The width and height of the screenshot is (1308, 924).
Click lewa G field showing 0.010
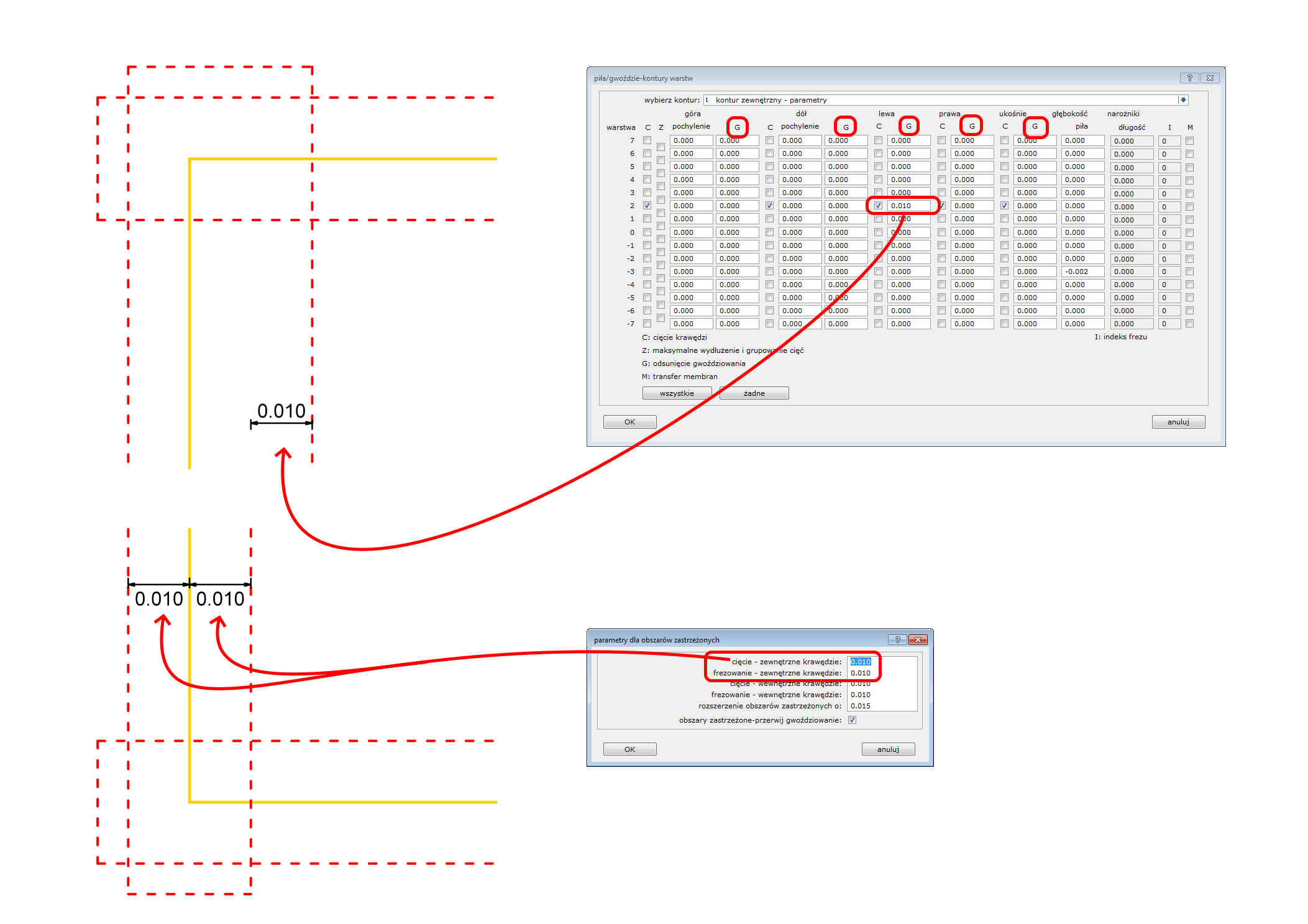point(908,205)
